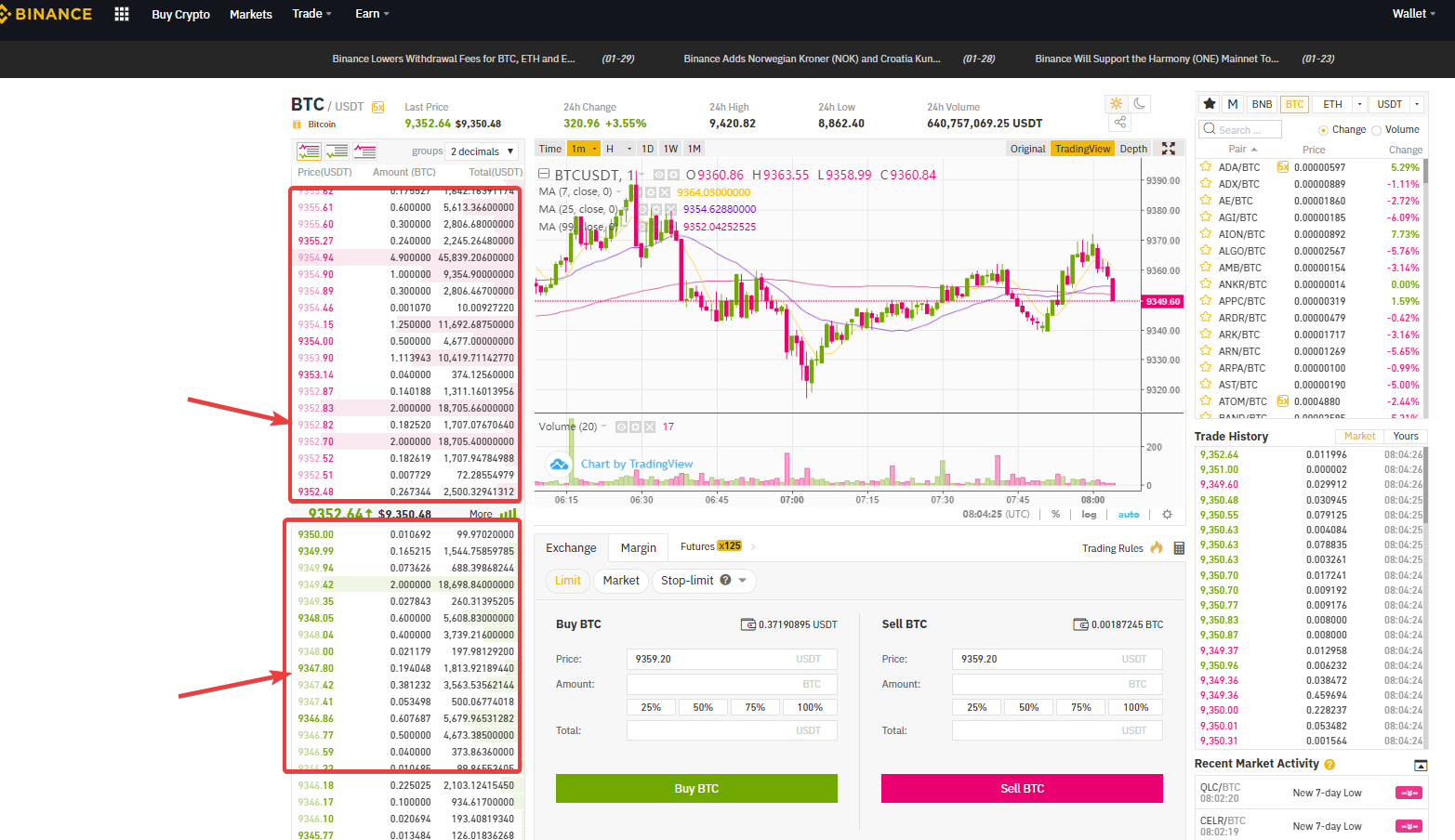The image size is (1455, 840).
Task: Open the fee calculator beside Trading Rules
Action: pyautogui.click(x=1178, y=548)
